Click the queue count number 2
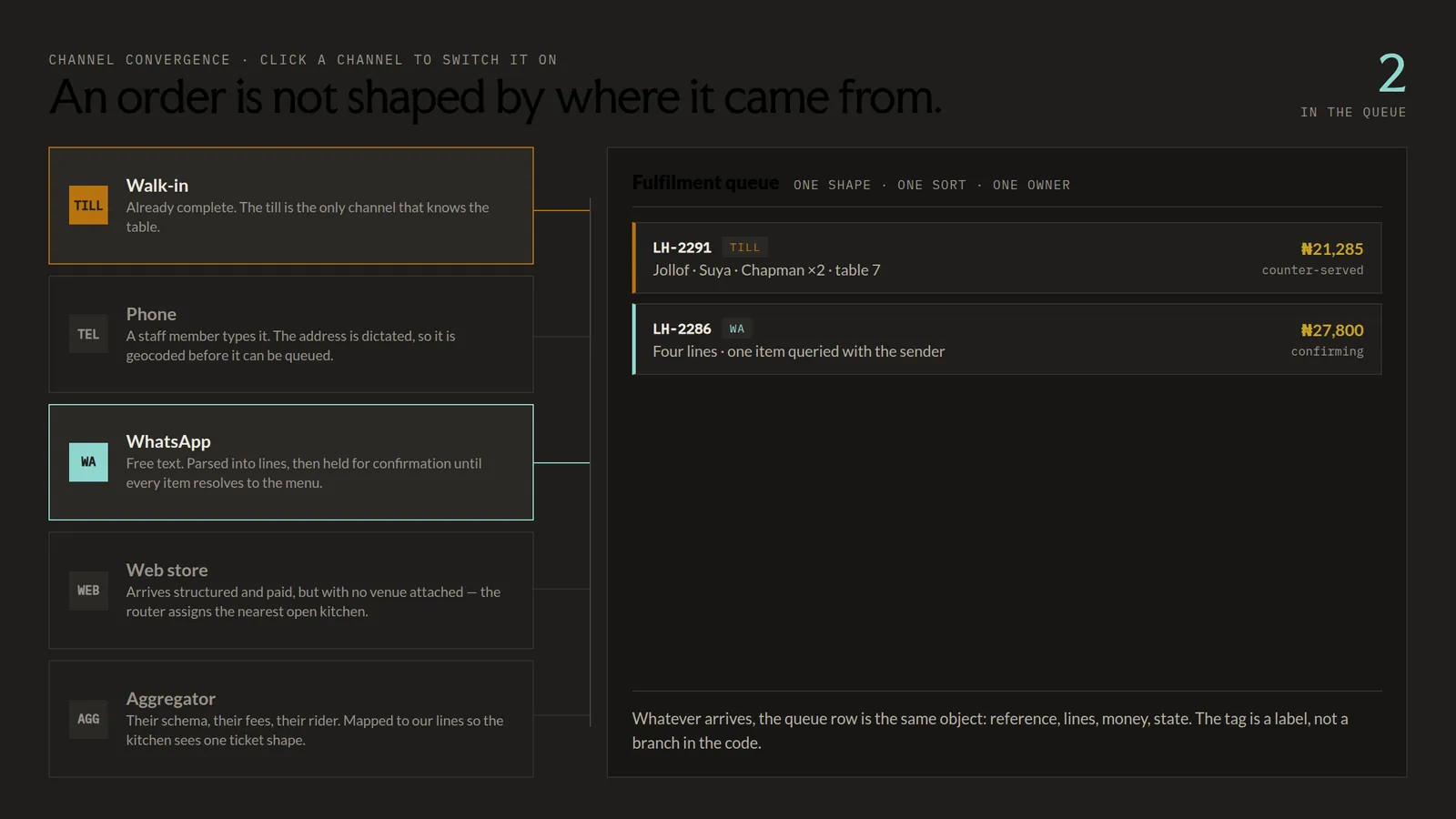Screen dimensions: 1456x819 click(1391, 74)
